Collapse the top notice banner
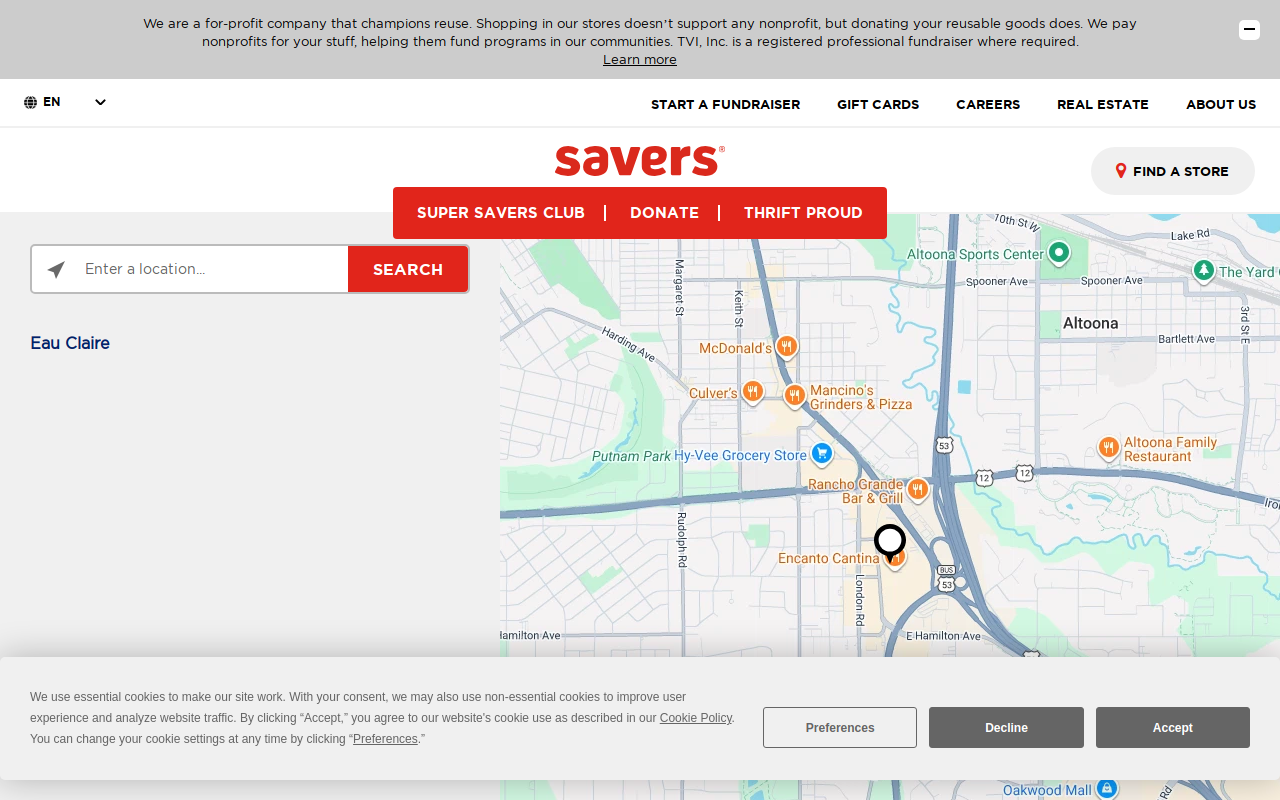 1249,30
